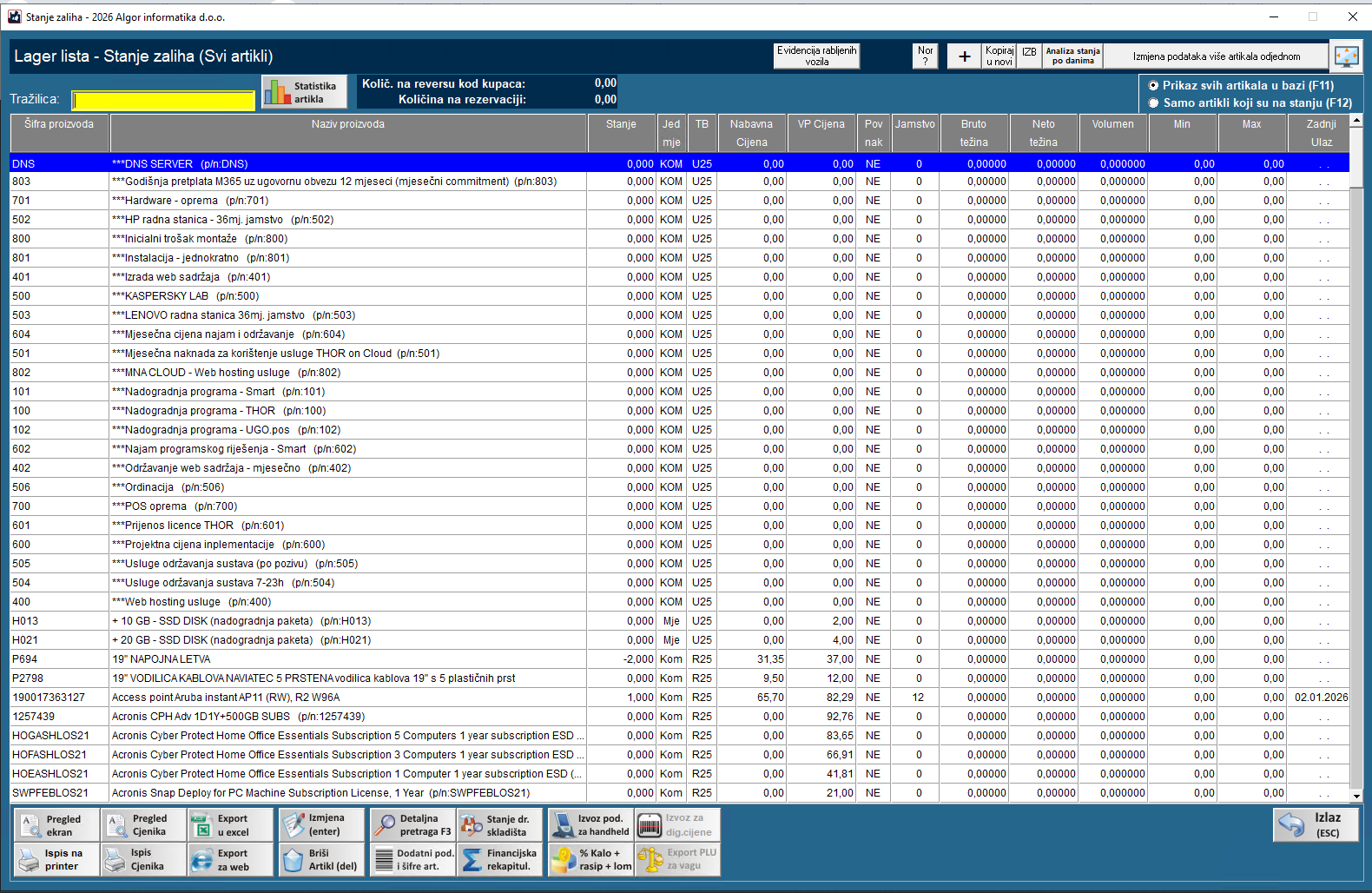Open Stanje dr. skladišta
The width and height of the screenshot is (1372, 893).
click(500, 825)
